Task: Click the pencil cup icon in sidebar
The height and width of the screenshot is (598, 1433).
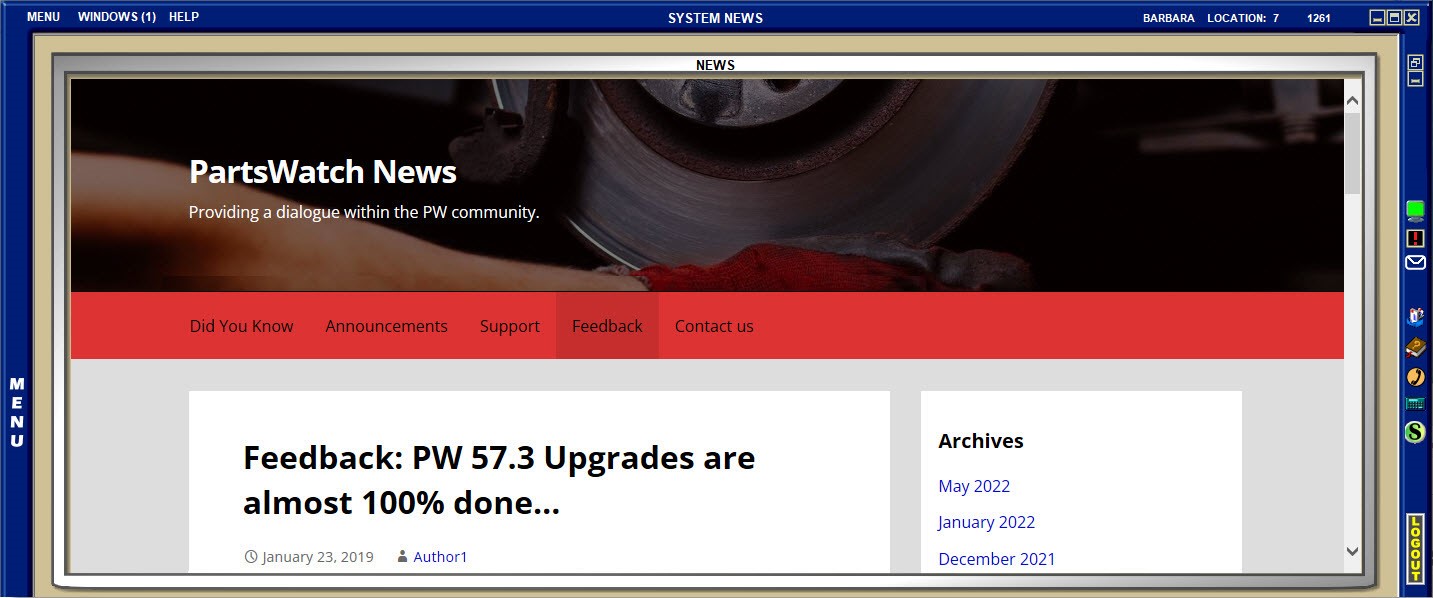Action: 1415,317
